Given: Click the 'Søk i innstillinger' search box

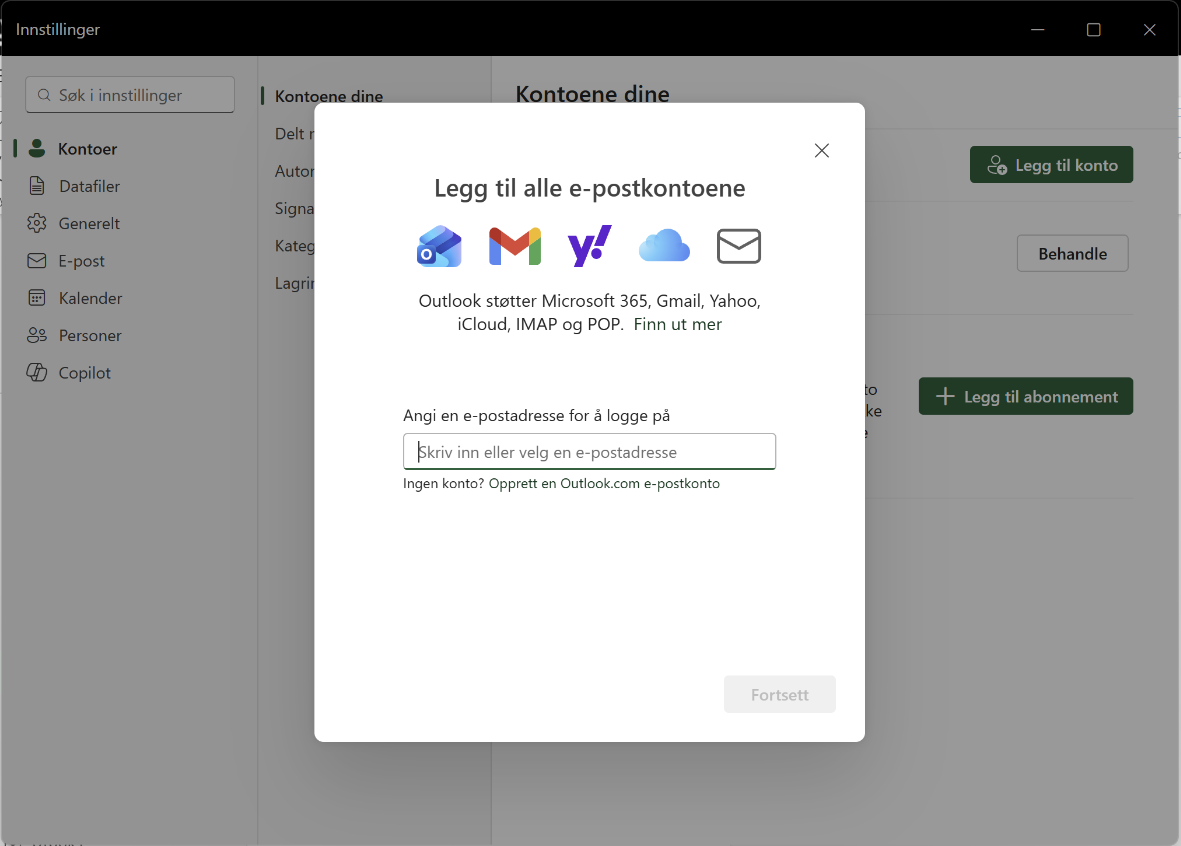Looking at the screenshot, I should click(x=130, y=95).
